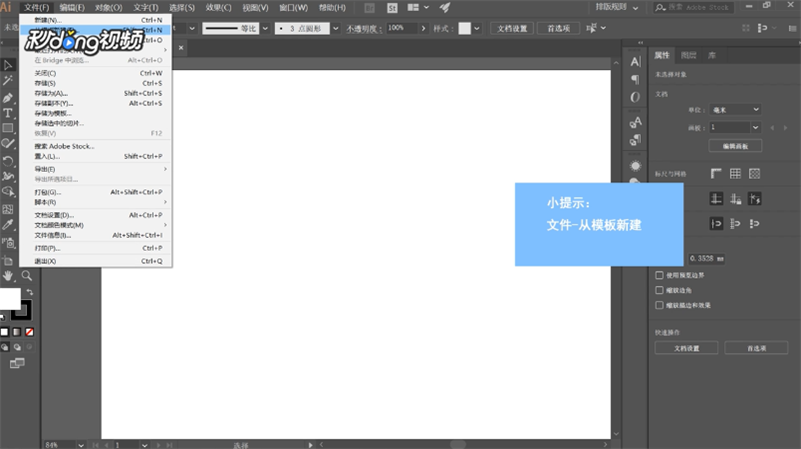This screenshot has height=449, width=801.
Task: Click the 0.3528 mm value field
Action: click(706, 258)
